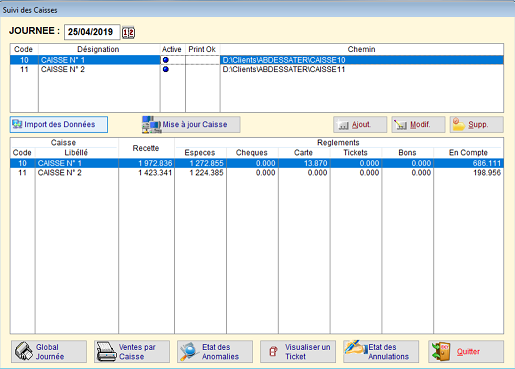Click the Reglements group header
Screen dimensions: 515x369
point(338,143)
